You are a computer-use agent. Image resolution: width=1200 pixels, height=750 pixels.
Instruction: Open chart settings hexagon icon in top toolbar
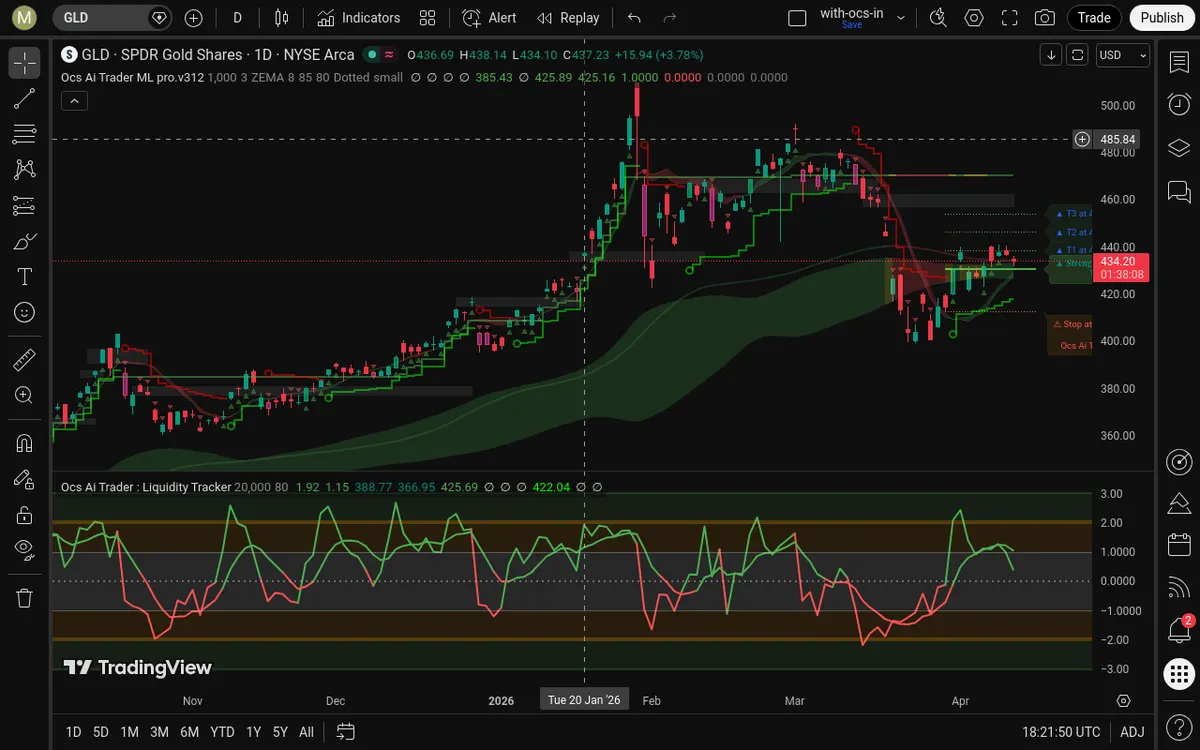[974, 18]
